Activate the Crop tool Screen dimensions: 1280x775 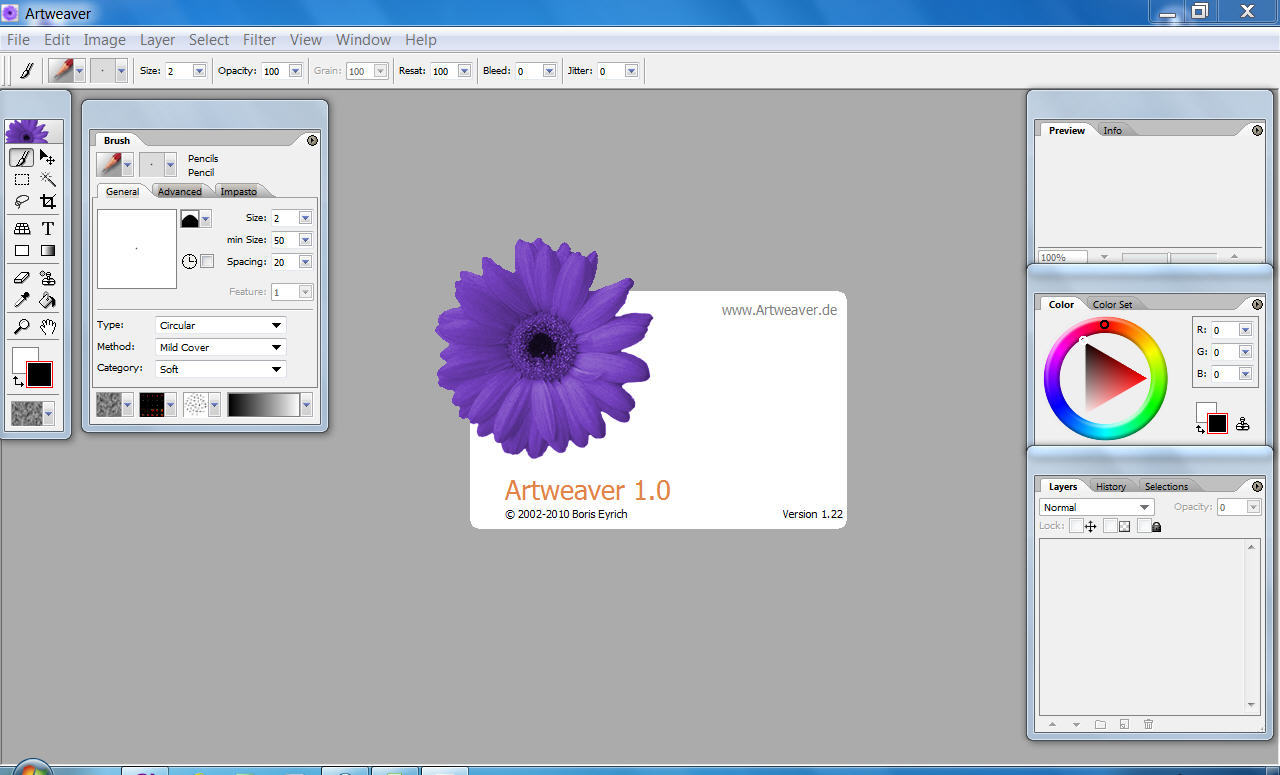click(48, 201)
